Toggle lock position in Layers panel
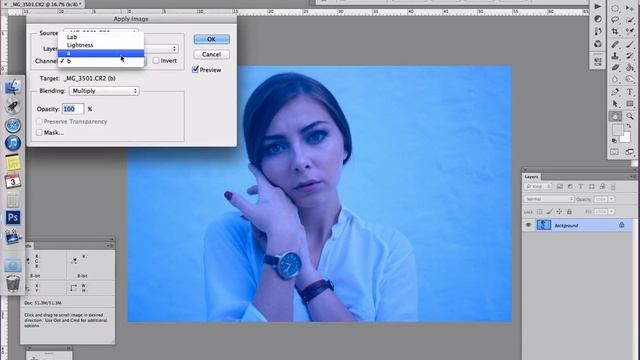640x360 pixels. [559, 211]
